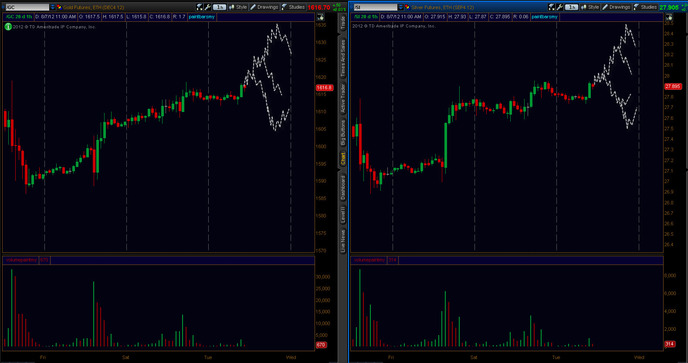Click the Gold Futures, ETH (DEC4 12) title

coord(93,7)
